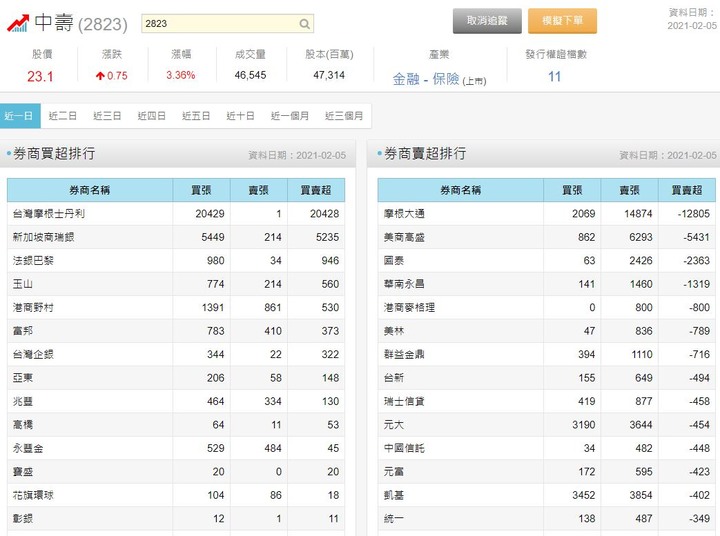Open the issued warrants count 11
720x536 pixels.
tap(554, 76)
